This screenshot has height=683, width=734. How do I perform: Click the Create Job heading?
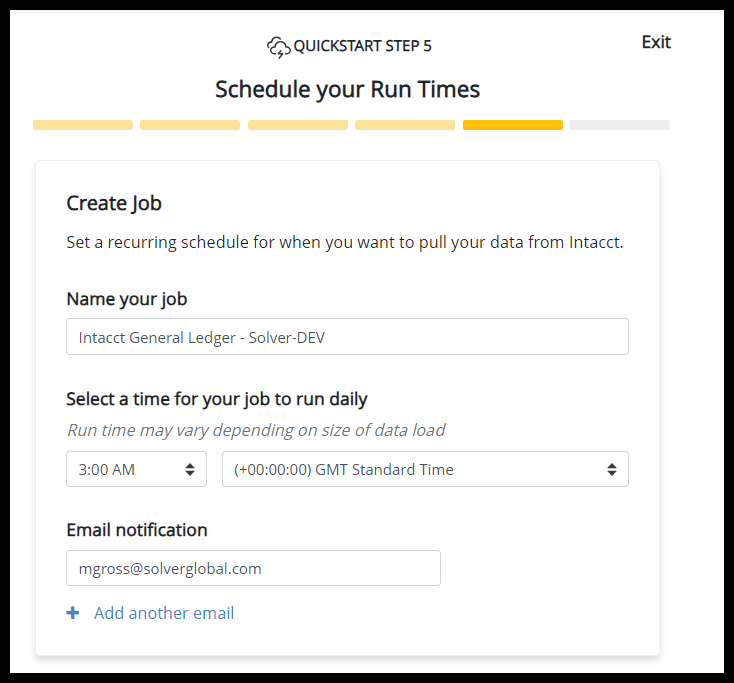(114, 203)
